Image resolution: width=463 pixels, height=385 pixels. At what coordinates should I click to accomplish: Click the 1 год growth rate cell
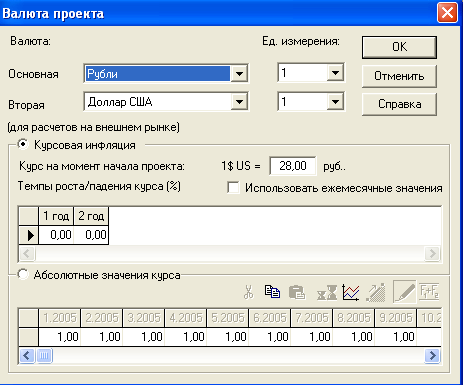point(56,235)
